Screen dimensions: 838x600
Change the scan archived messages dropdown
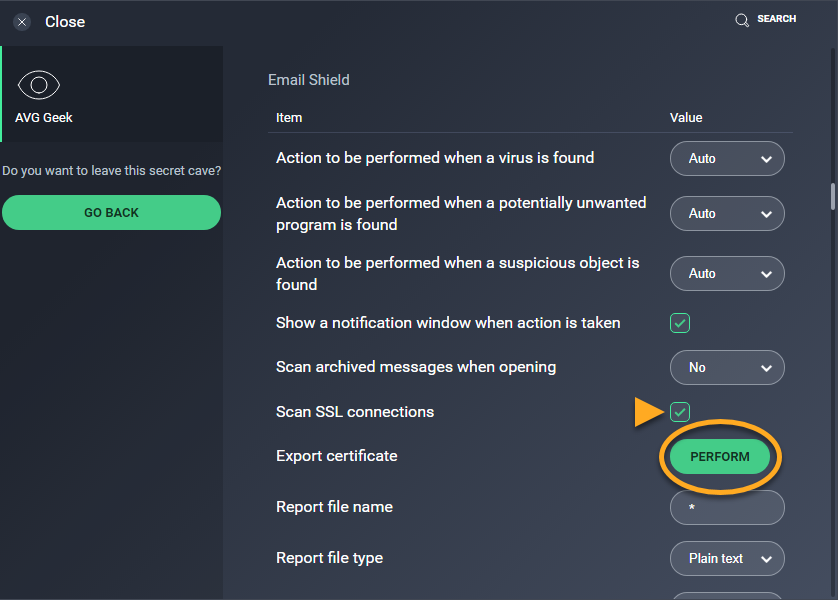pos(727,367)
